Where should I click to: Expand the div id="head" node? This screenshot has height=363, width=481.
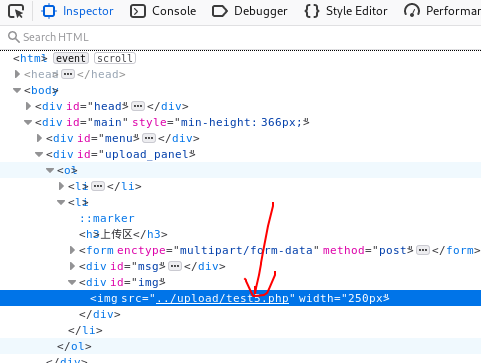(x=28, y=106)
